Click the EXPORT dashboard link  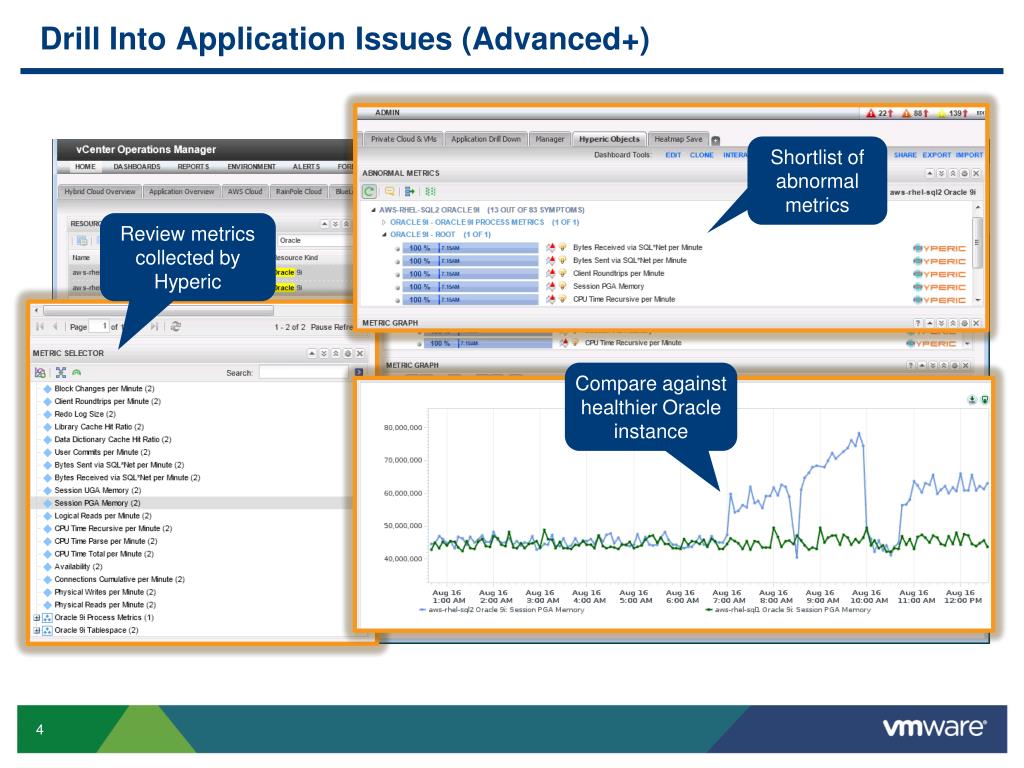(x=936, y=155)
